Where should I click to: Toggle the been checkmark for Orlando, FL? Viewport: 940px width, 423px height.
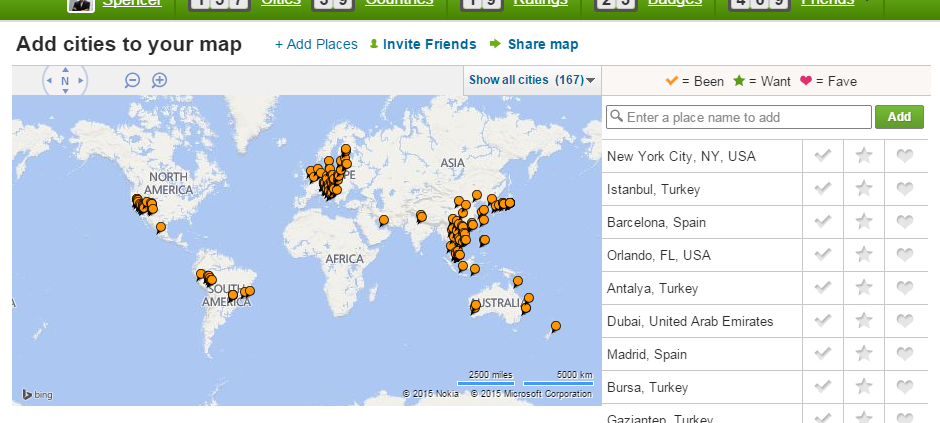pyautogui.click(x=823, y=255)
